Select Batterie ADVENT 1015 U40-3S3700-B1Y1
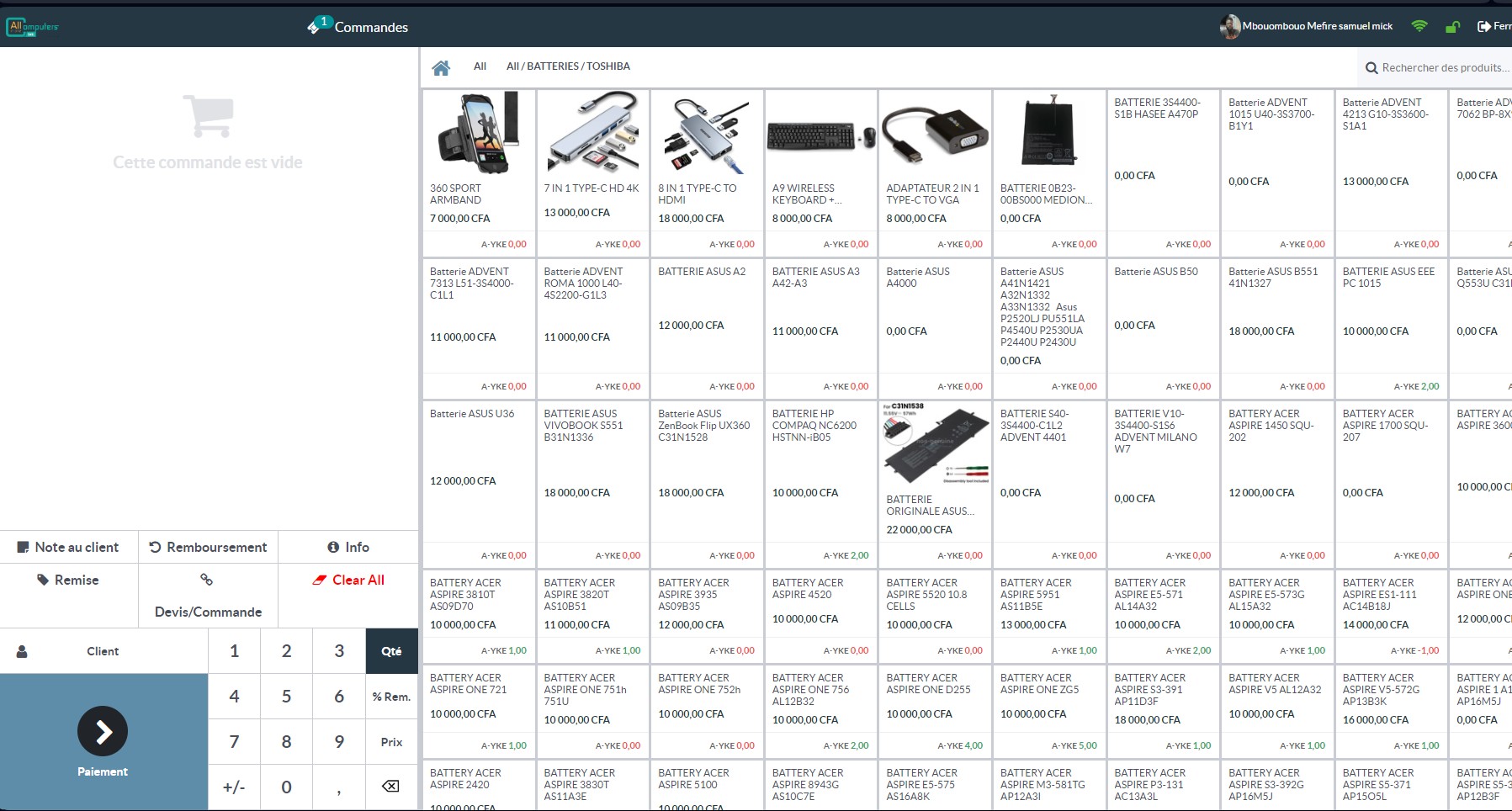 pos(1277,172)
